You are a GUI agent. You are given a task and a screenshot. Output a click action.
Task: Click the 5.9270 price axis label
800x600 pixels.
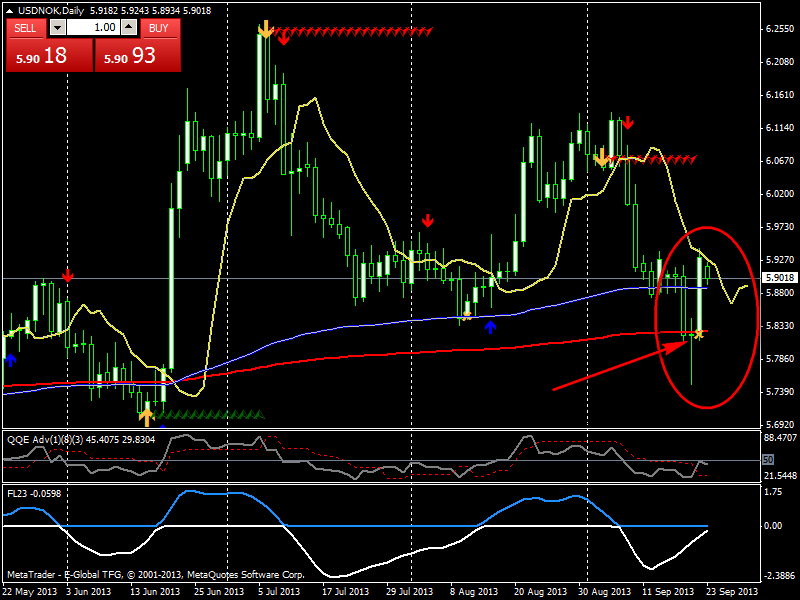tap(780, 260)
